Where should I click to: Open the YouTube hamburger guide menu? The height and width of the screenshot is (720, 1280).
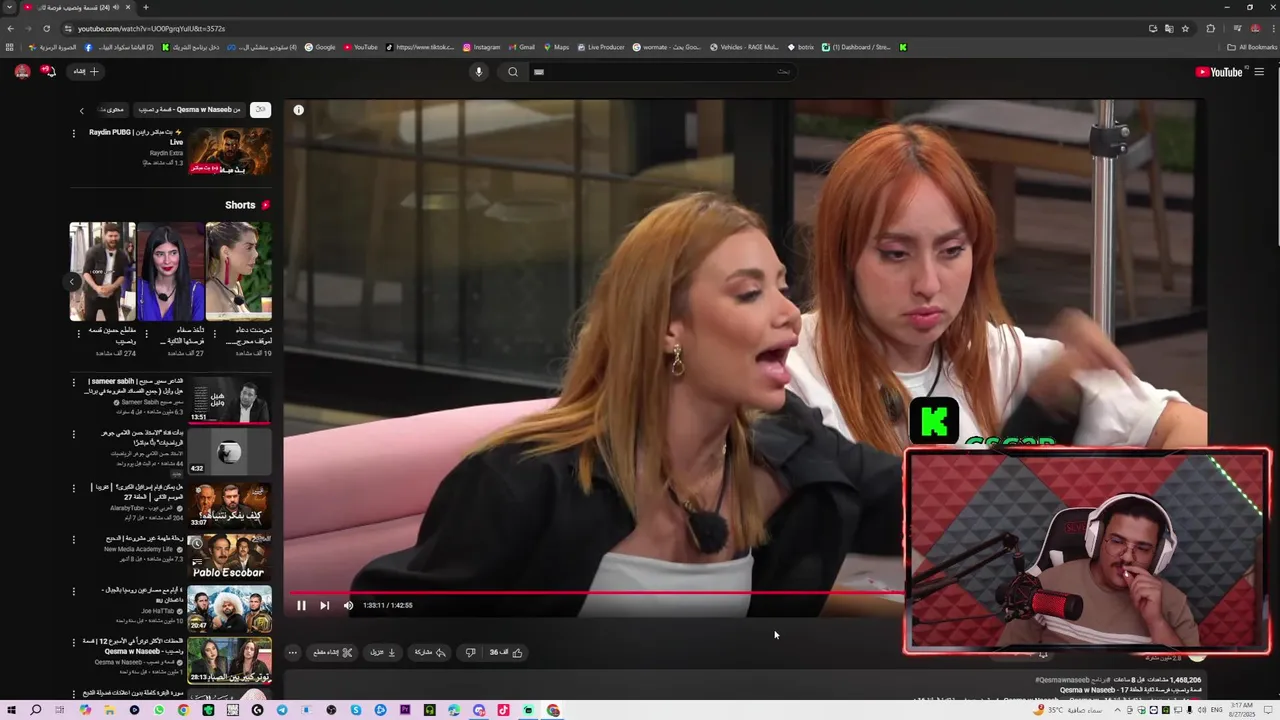(1259, 71)
